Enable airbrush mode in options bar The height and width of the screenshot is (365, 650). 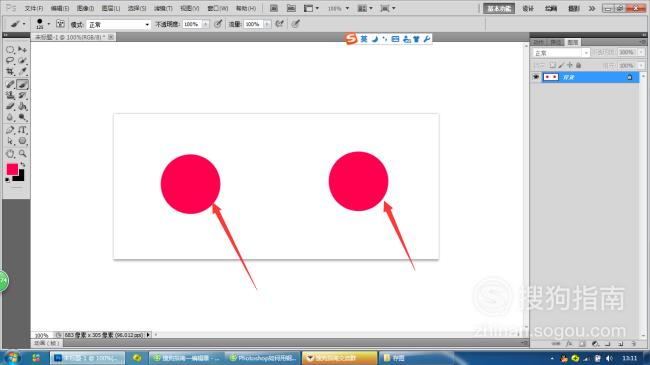(x=280, y=24)
